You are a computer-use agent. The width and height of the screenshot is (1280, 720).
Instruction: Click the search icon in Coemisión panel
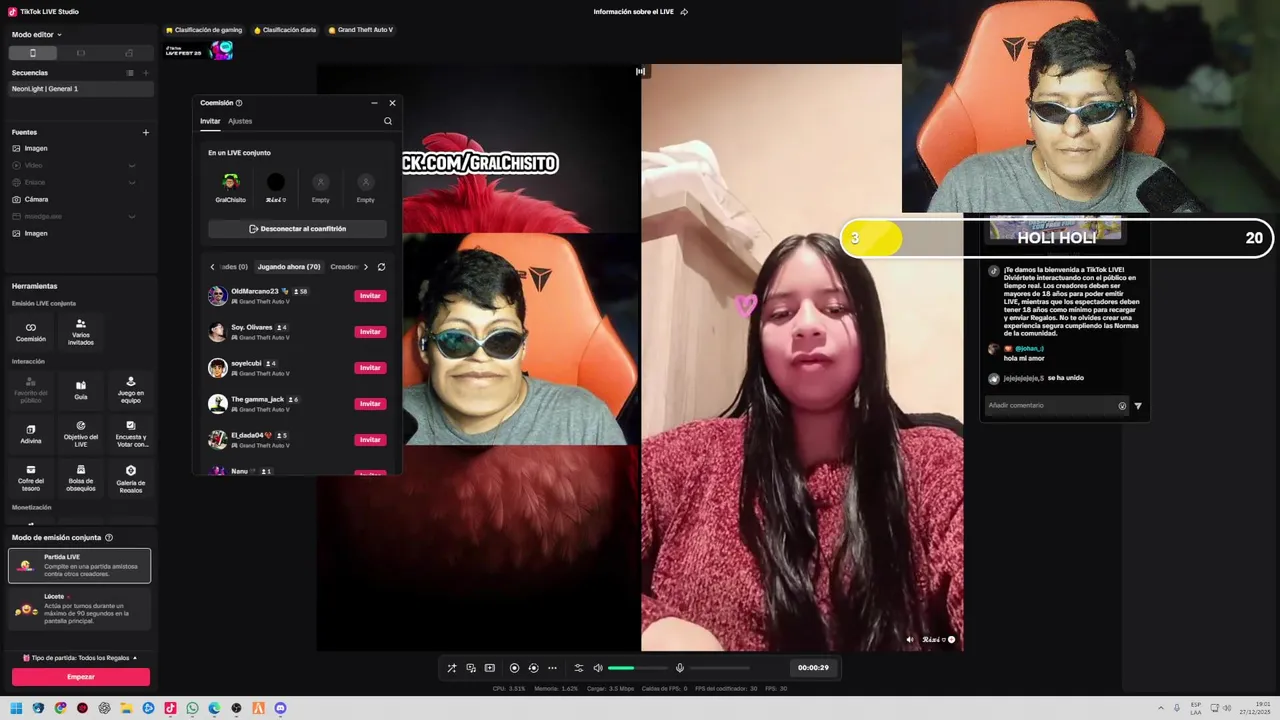(x=388, y=121)
